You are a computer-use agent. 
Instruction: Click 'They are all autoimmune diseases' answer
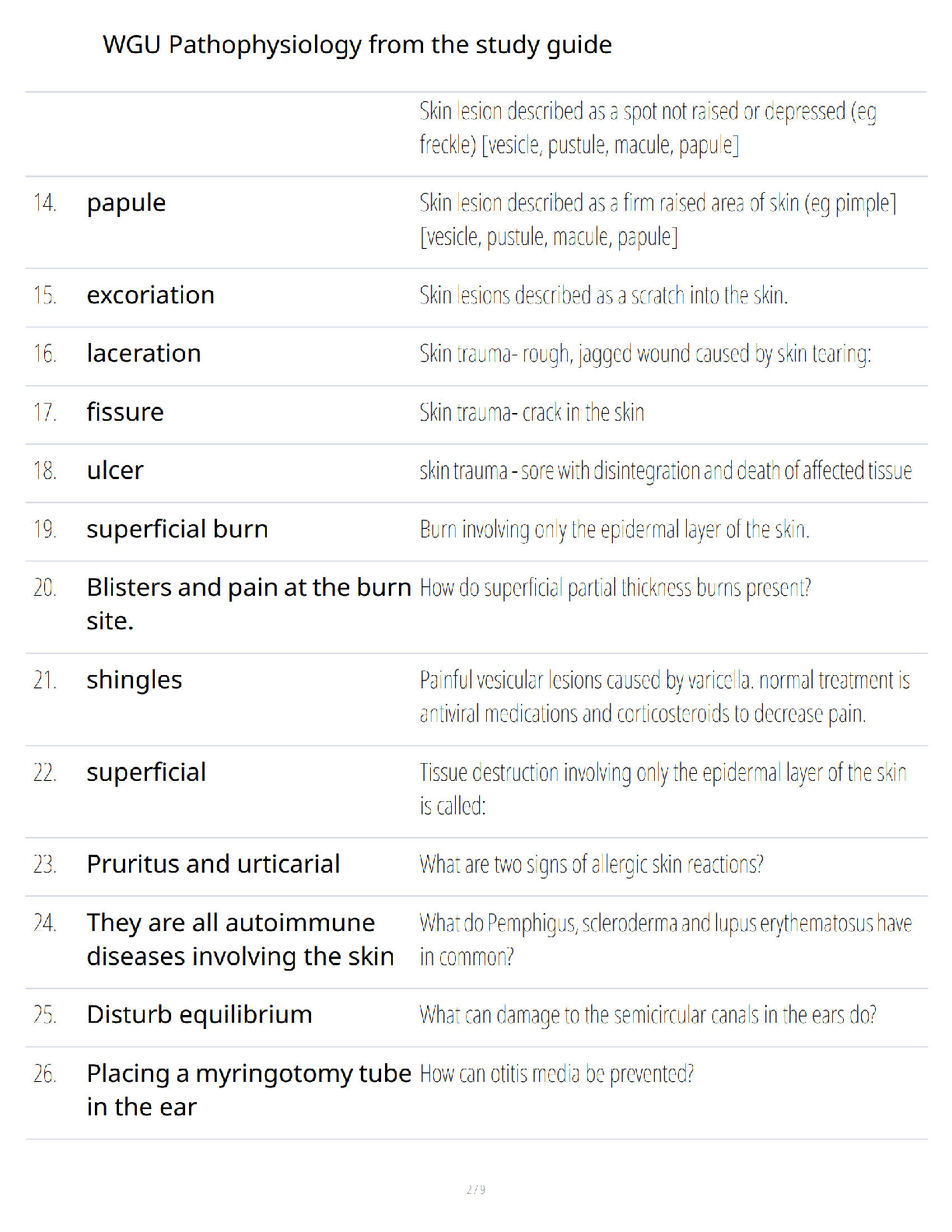click(x=240, y=940)
